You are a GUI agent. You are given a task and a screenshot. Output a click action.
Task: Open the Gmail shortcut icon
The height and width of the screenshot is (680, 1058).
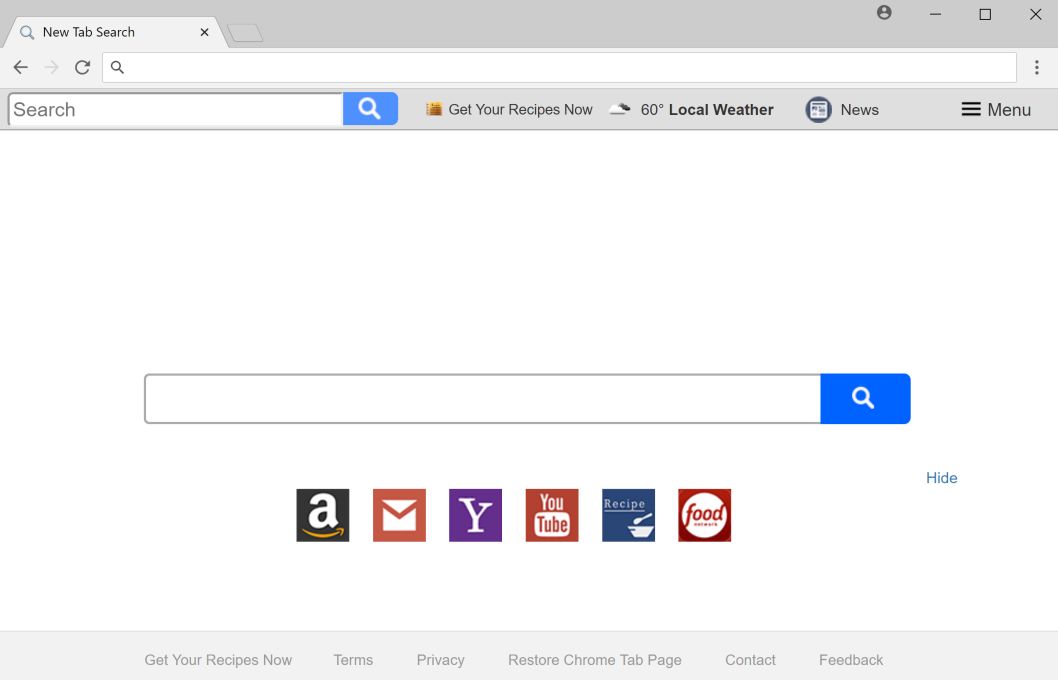[x=399, y=515]
